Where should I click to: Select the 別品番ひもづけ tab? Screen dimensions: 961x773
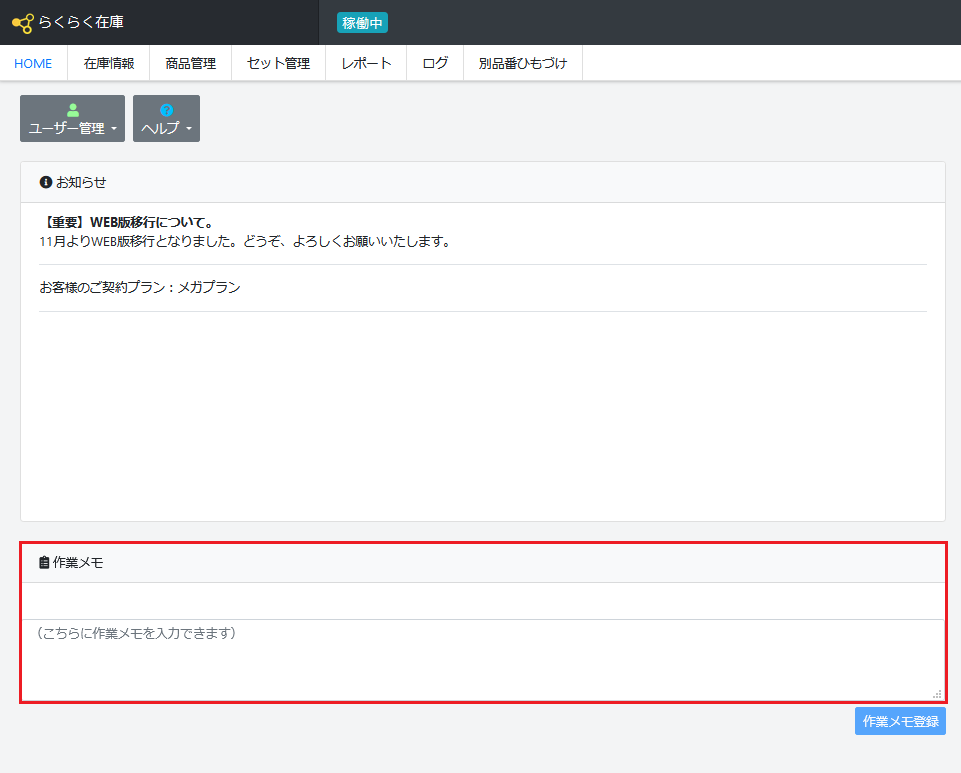(x=523, y=63)
